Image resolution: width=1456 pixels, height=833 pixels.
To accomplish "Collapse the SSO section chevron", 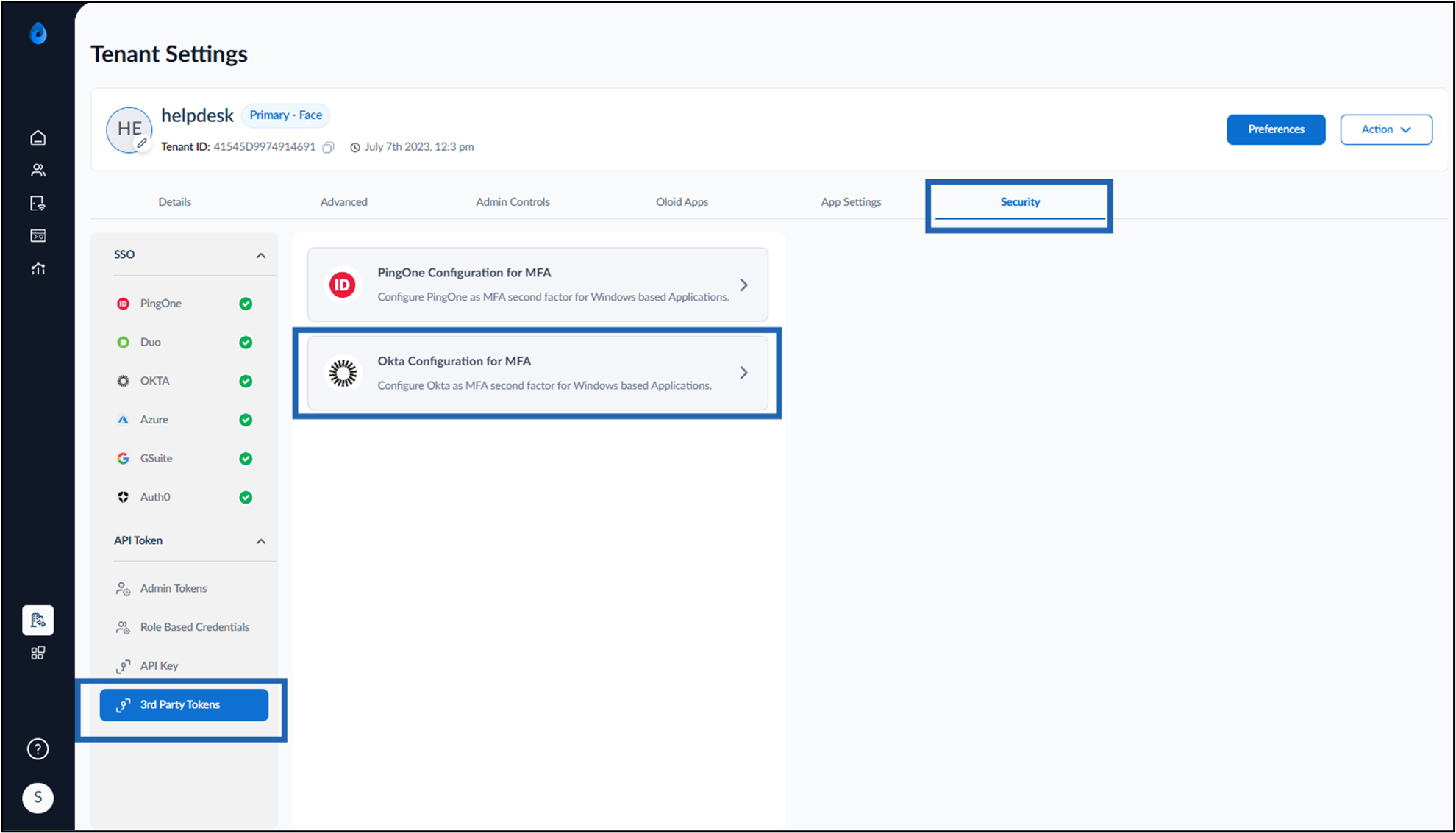I will 261,255.
